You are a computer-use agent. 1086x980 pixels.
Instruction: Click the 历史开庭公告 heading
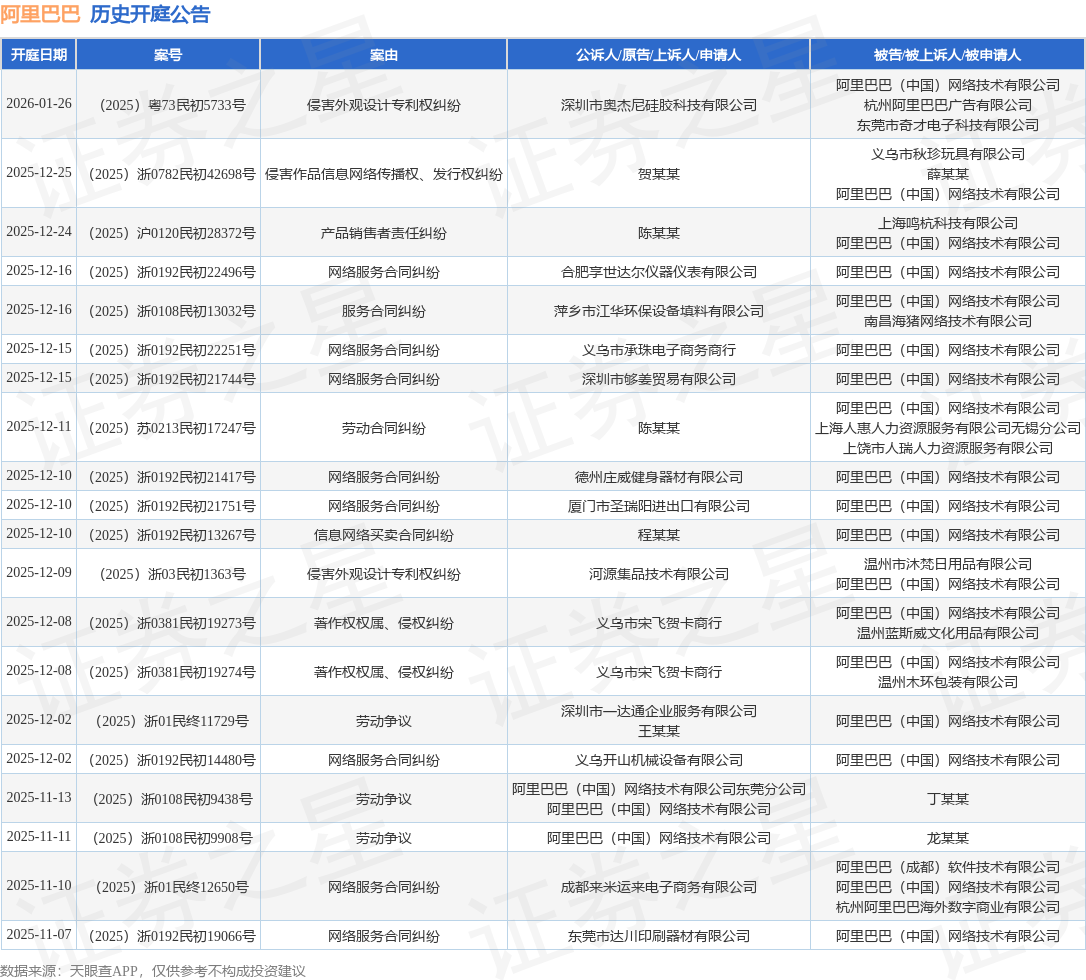click(150, 14)
